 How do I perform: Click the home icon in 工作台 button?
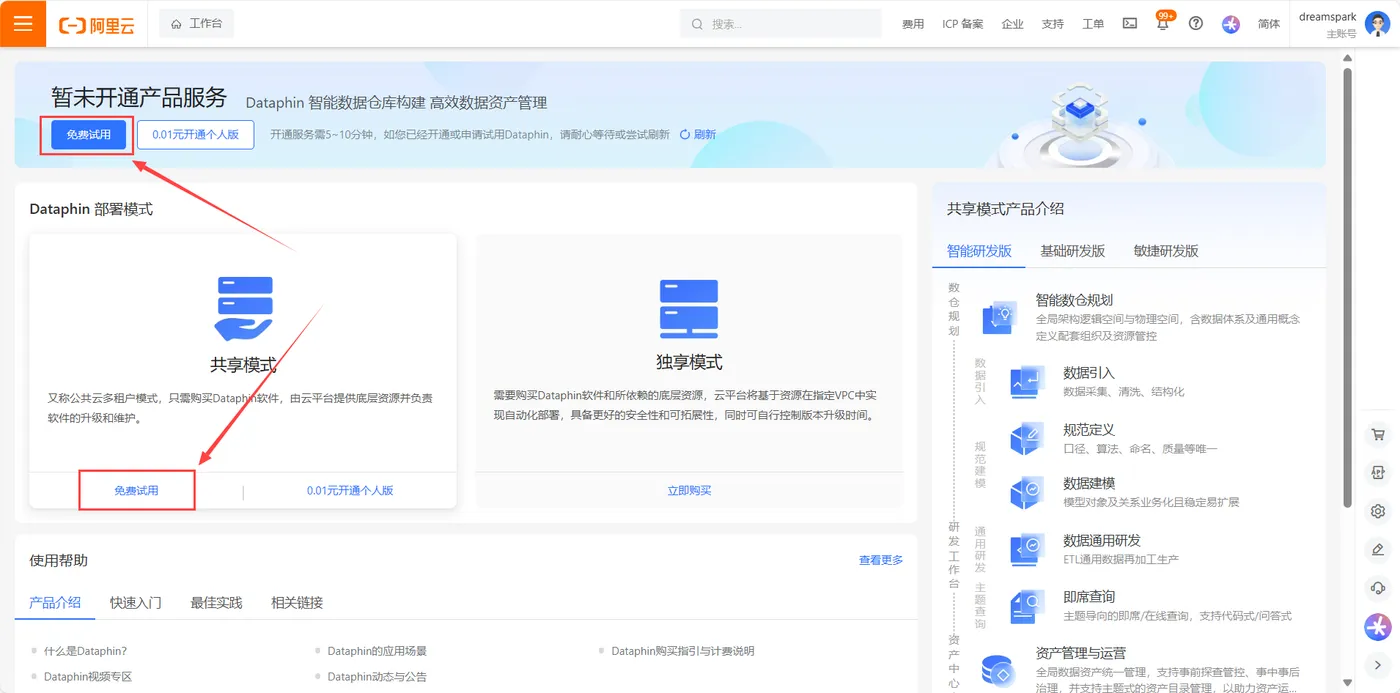[176, 24]
